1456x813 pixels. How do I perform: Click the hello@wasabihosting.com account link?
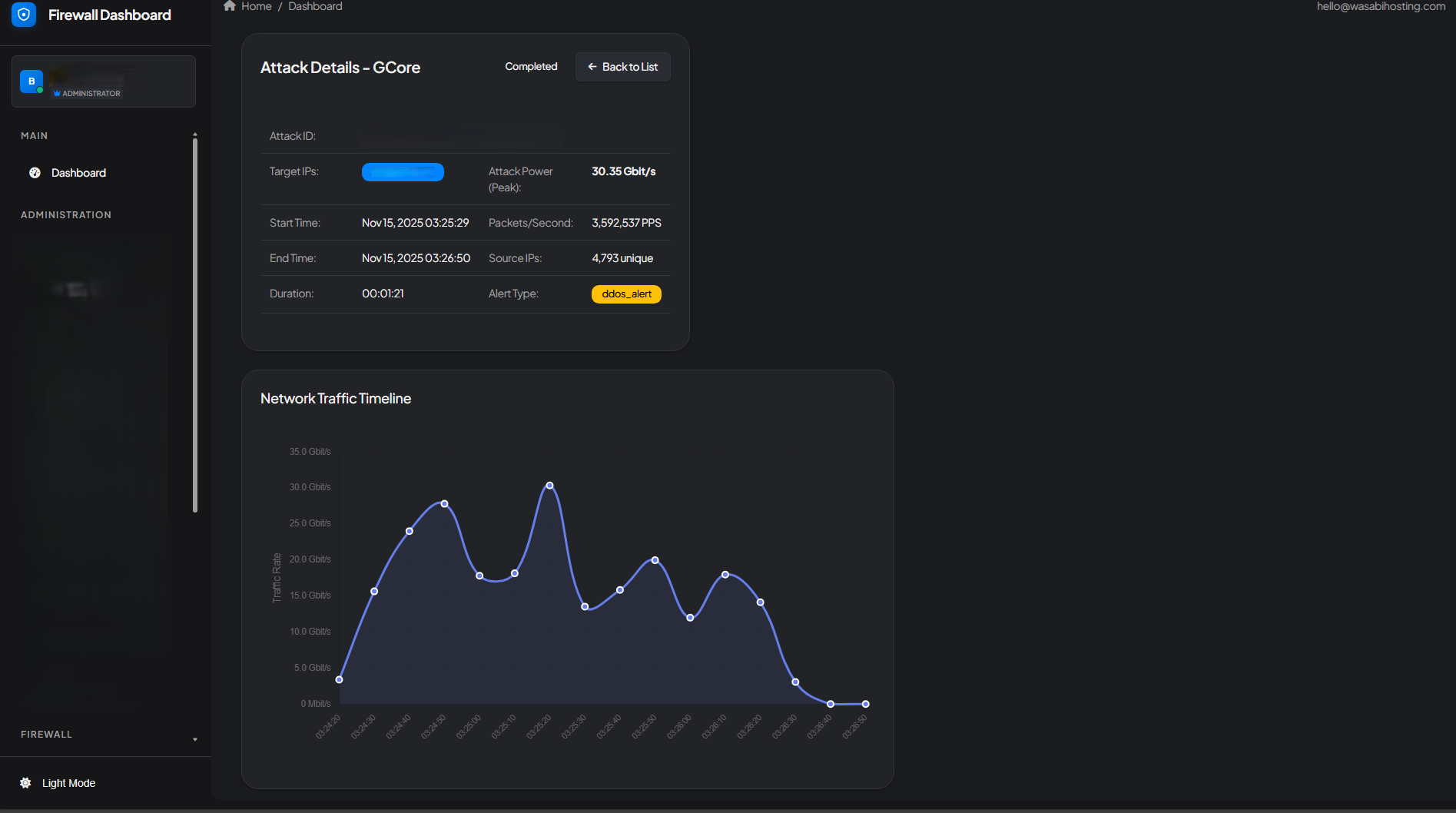1381,6
